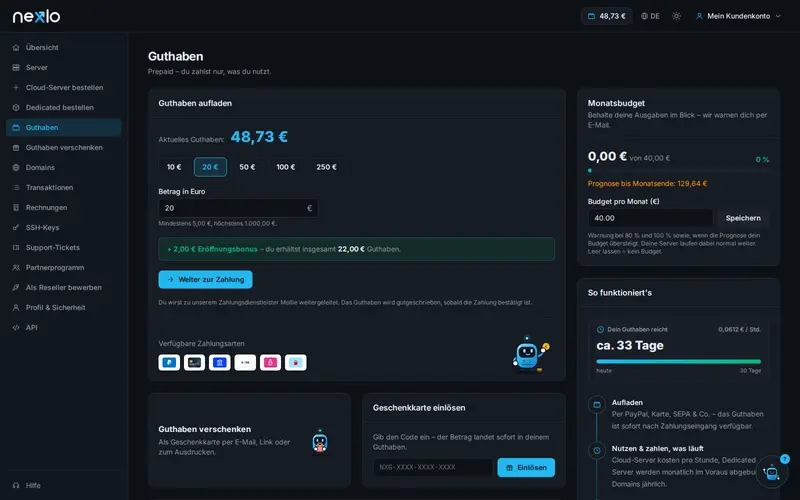Click the '0,0612 € / Std.' rate text
This screenshot has width=800, height=500.
(x=739, y=330)
